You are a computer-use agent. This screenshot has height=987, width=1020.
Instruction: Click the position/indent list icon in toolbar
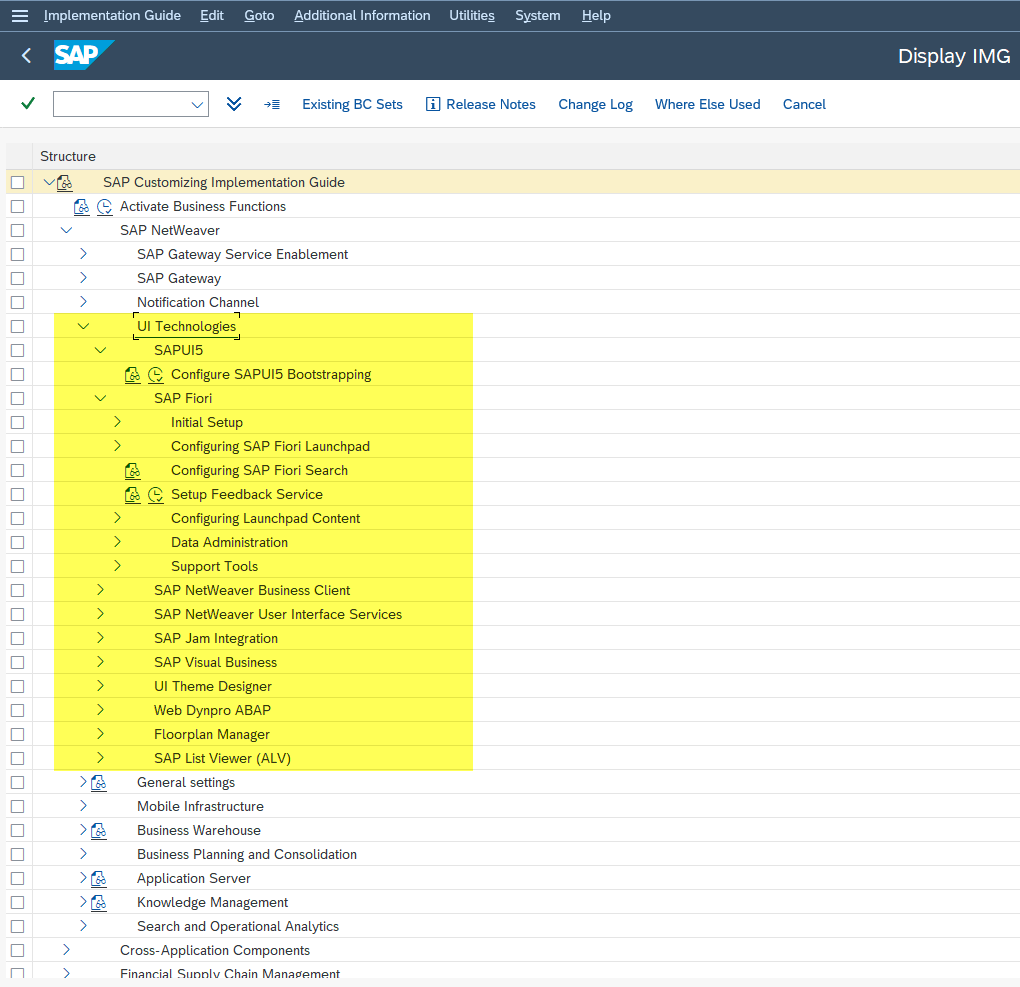[x=272, y=104]
